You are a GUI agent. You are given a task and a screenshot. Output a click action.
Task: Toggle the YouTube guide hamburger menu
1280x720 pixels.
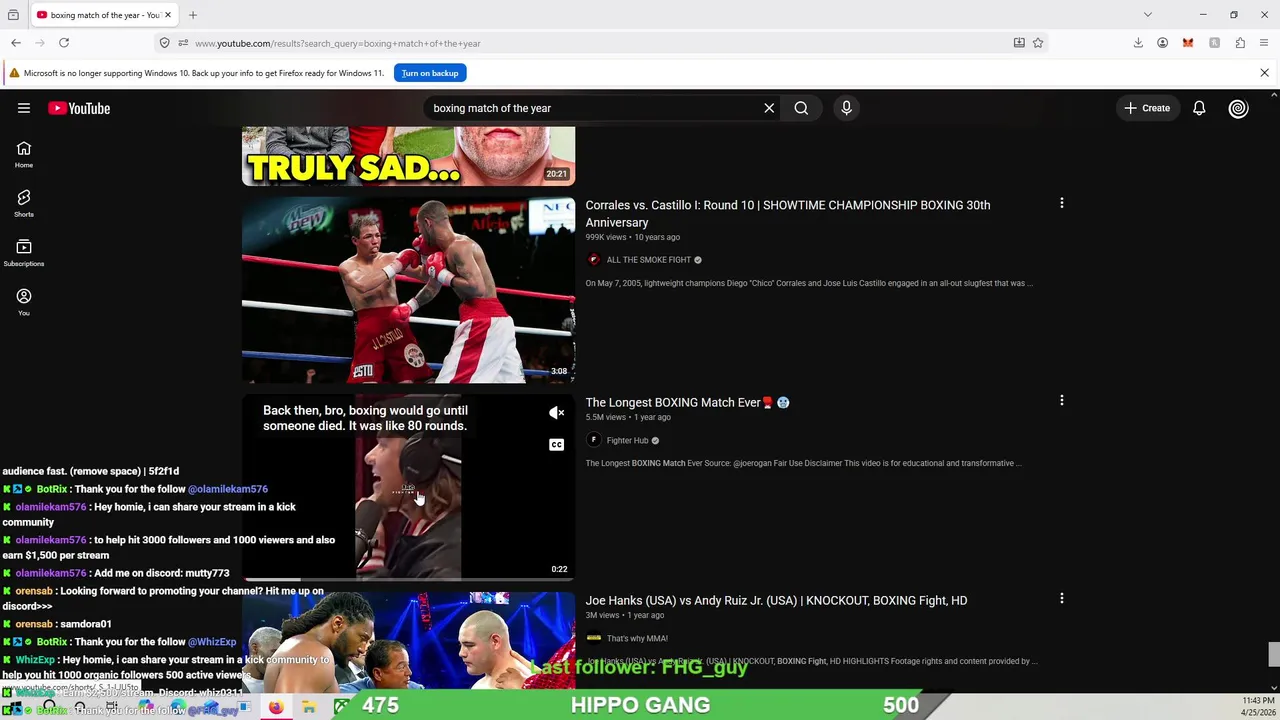pos(24,108)
